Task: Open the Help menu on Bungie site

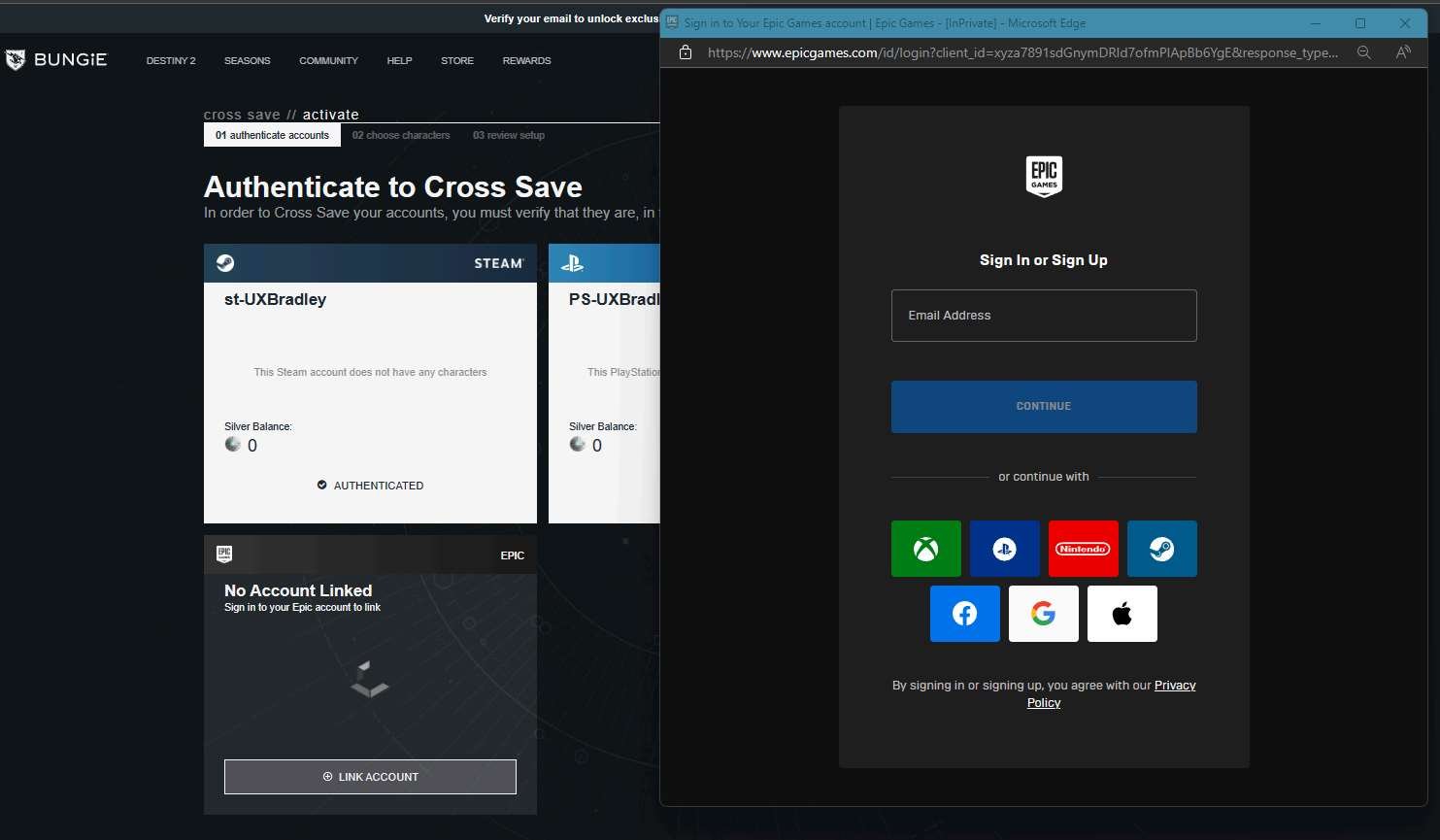Action: (x=399, y=60)
